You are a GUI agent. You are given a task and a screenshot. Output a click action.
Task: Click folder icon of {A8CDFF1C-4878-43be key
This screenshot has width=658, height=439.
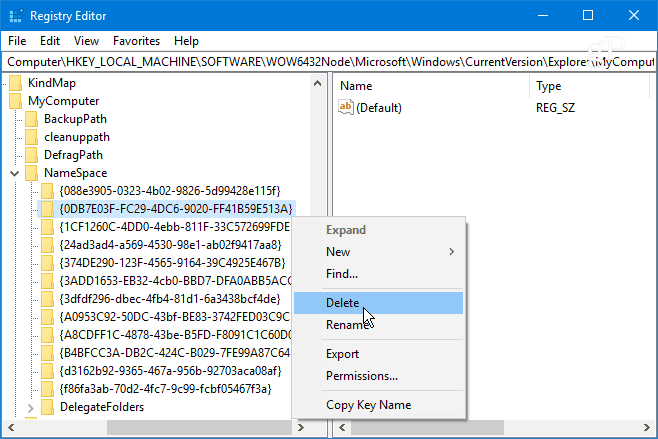(47, 335)
